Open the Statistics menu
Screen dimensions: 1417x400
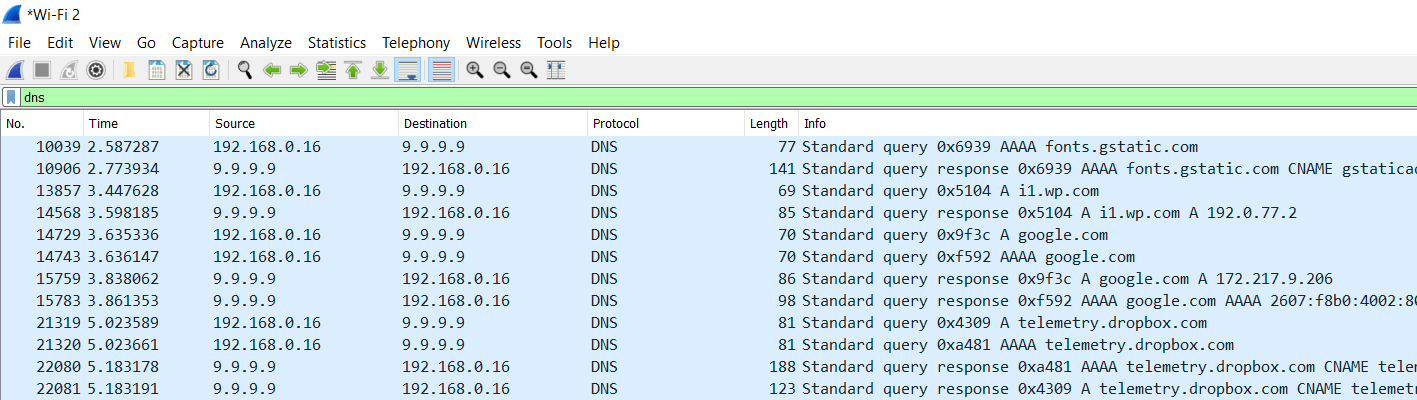click(x=337, y=43)
